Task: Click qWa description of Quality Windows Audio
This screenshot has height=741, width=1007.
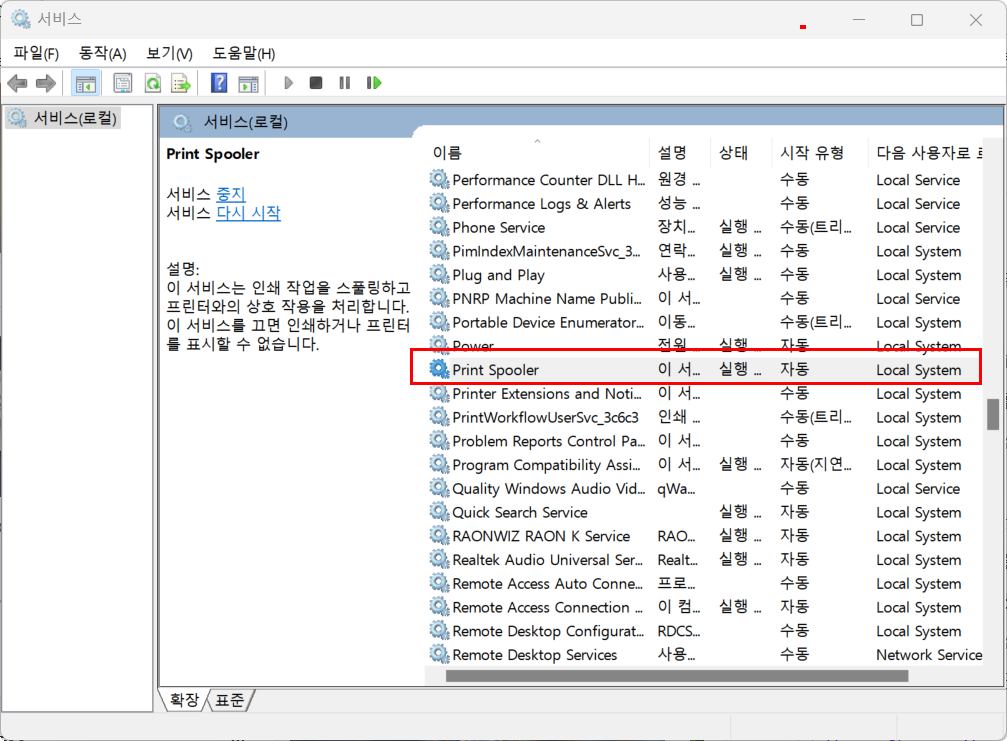Action: [x=676, y=489]
